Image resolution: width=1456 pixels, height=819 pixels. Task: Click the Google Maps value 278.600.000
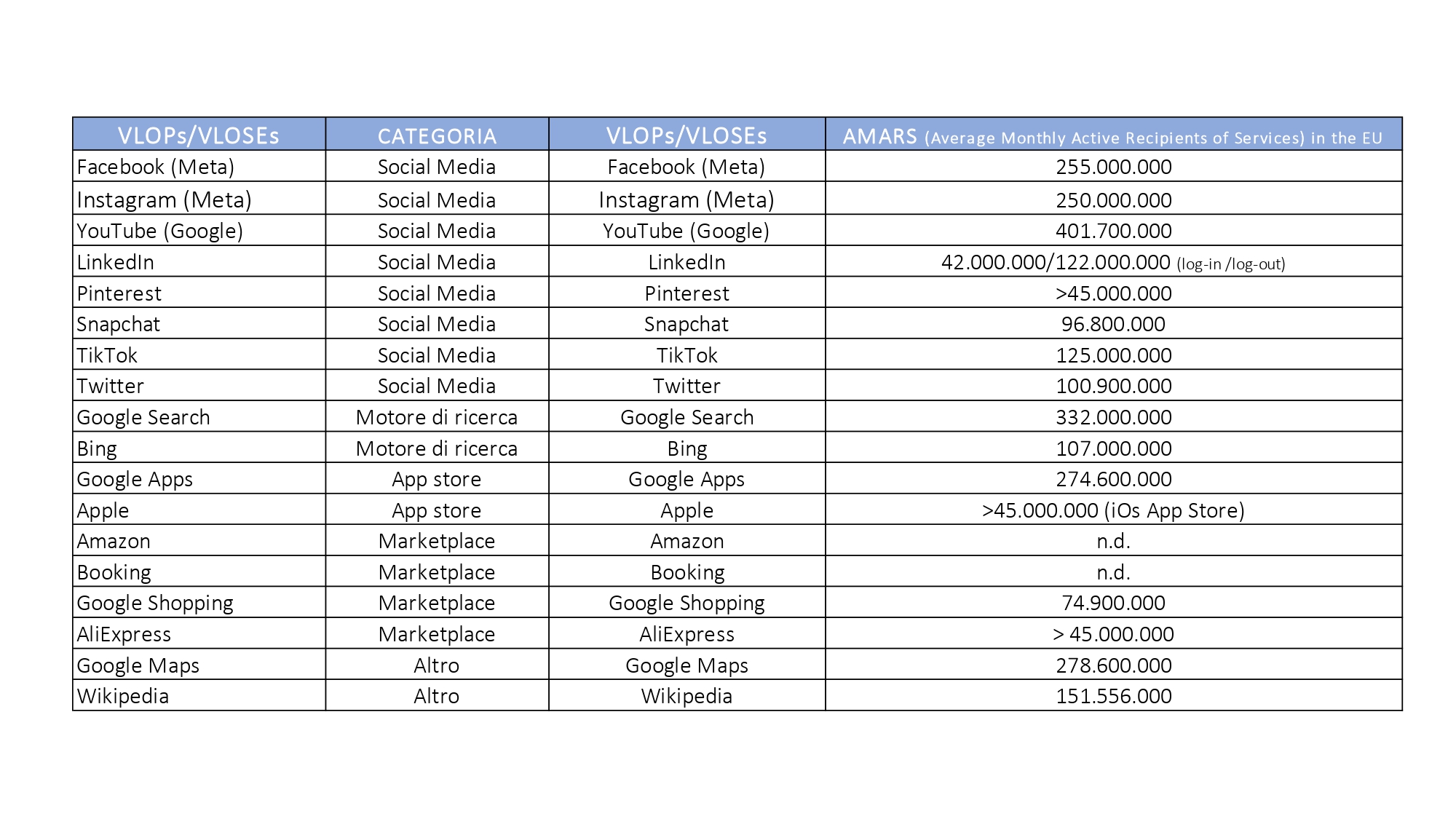point(1113,665)
